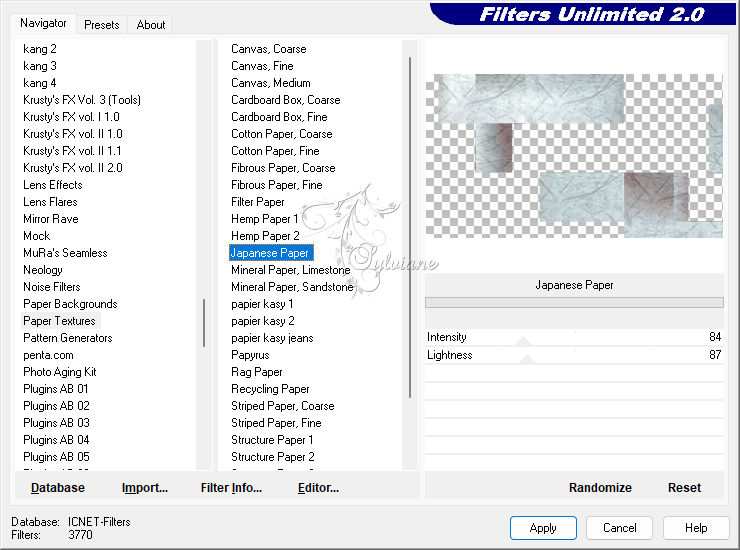Open Help for the filter dialog
The image size is (740, 550).
tap(696, 528)
